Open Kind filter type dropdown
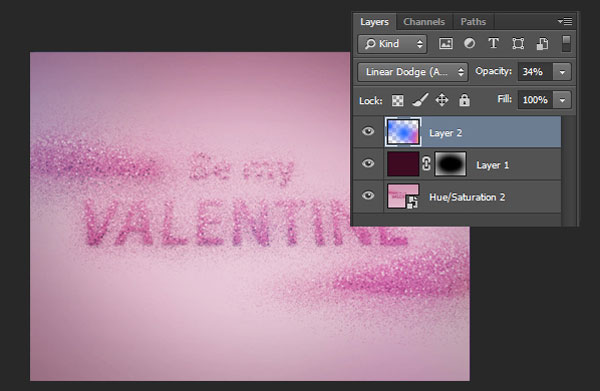 point(393,44)
